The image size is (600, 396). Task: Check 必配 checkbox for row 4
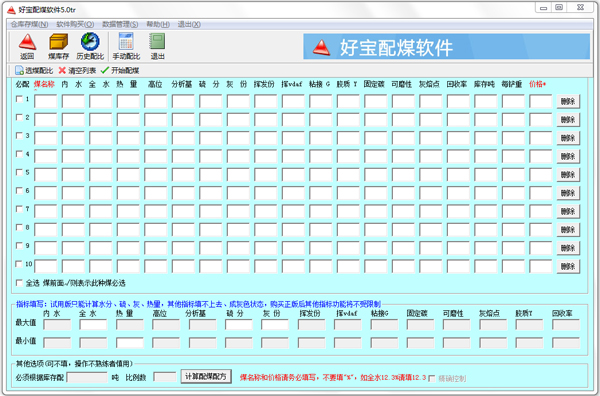(19, 154)
